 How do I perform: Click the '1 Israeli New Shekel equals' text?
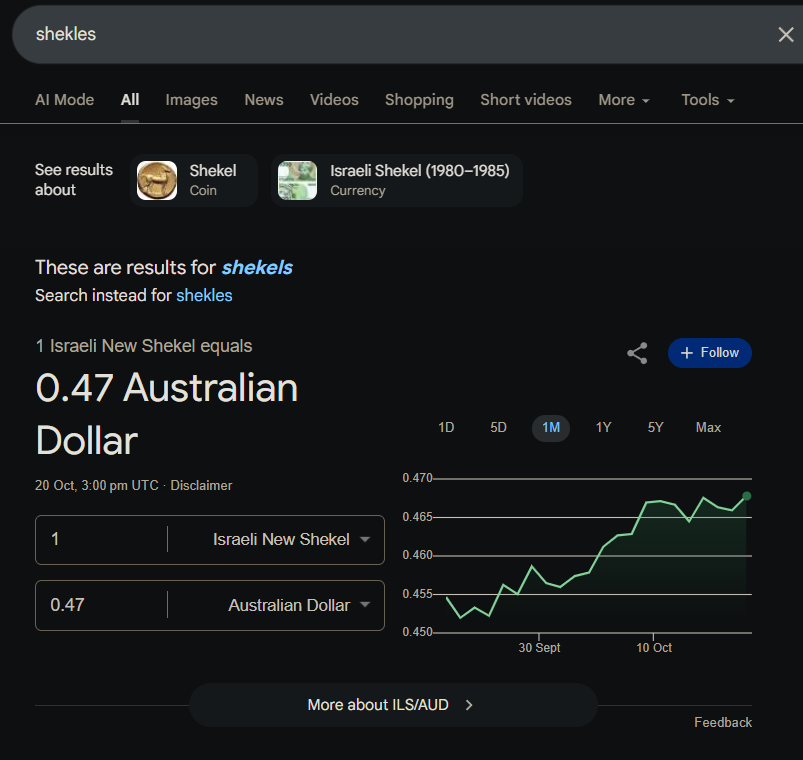point(143,346)
